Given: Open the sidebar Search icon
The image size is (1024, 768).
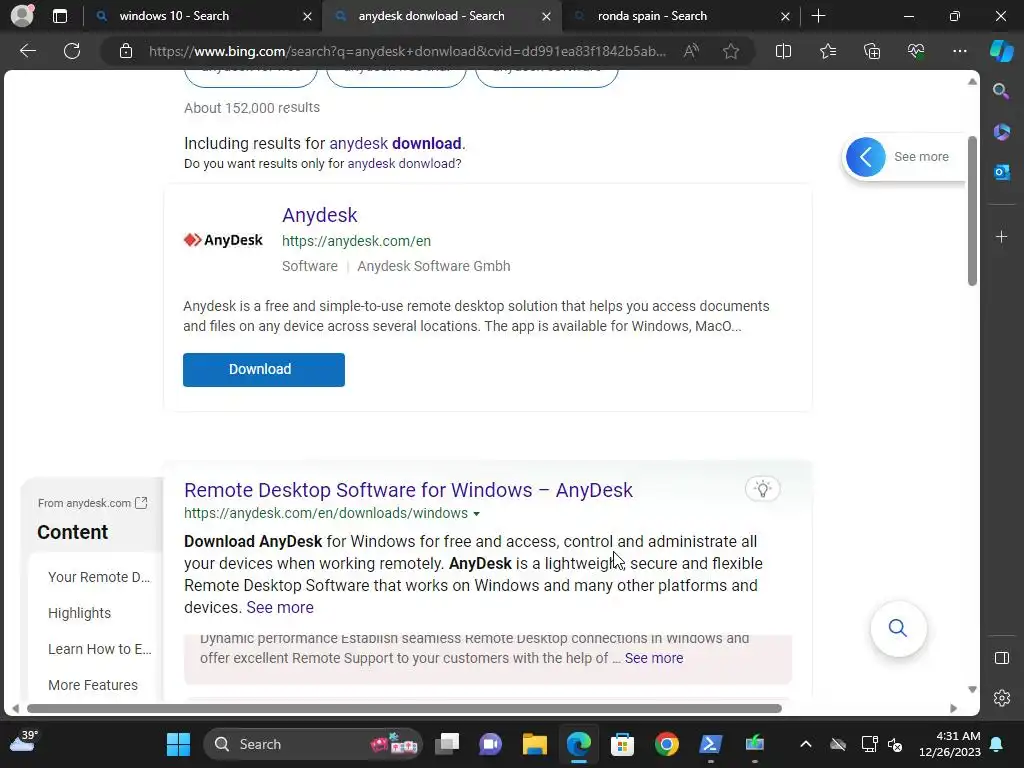Looking at the screenshot, I should click(1001, 91).
